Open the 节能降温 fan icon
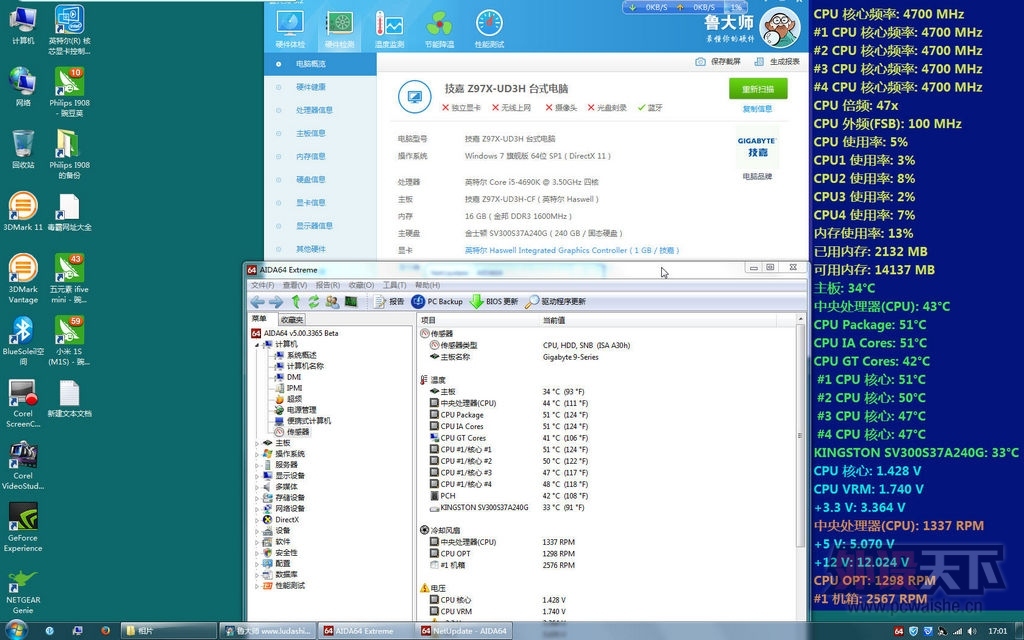 (x=439, y=29)
